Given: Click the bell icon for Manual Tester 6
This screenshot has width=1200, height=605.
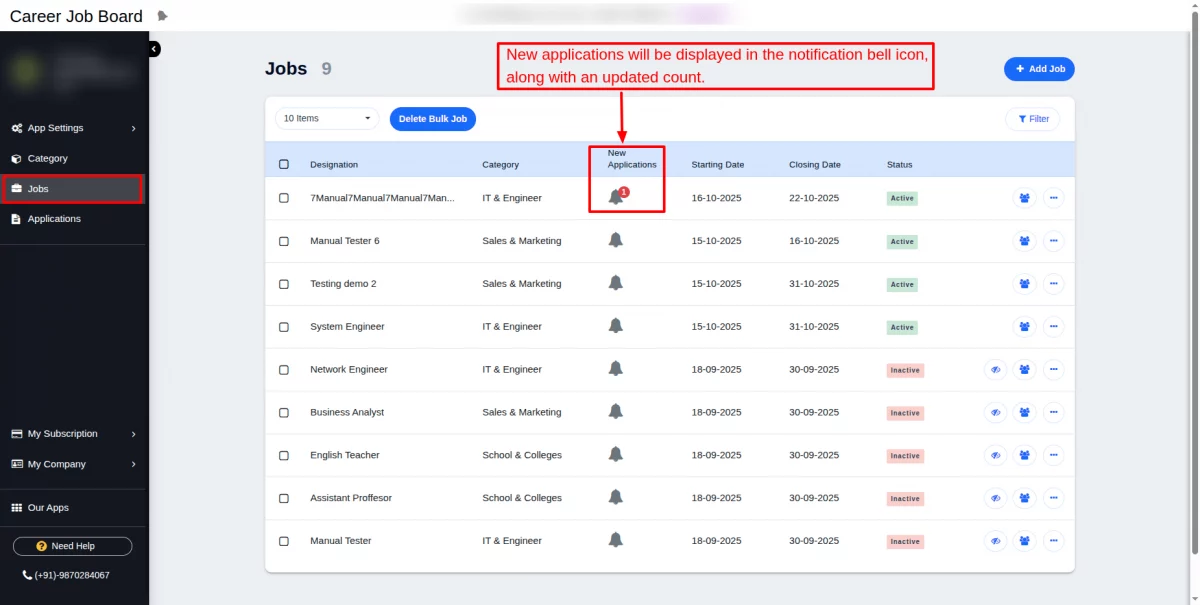Looking at the screenshot, I should pyautogui.click(x=616, y=240).
